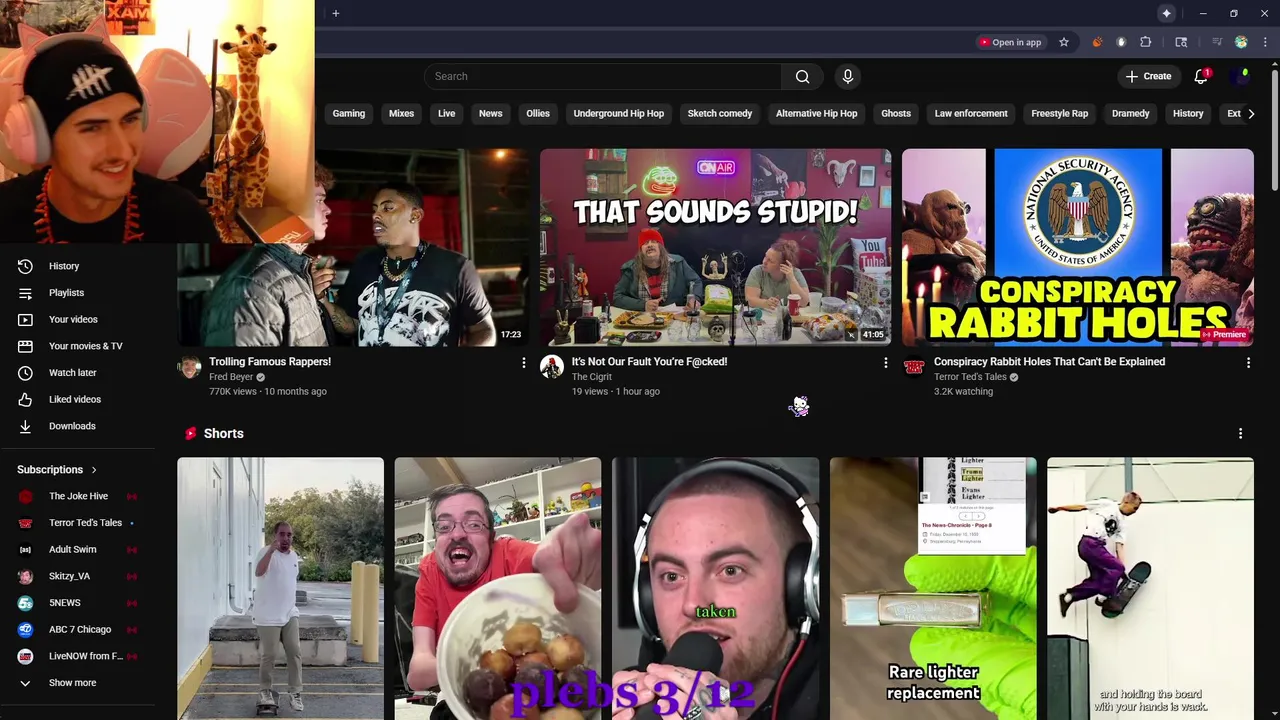The width and height of the screenshot is (1280, 720).
Task: Open options menu for Conspiracy Rabbit Holes video
Action: (x=1248, y=363)
